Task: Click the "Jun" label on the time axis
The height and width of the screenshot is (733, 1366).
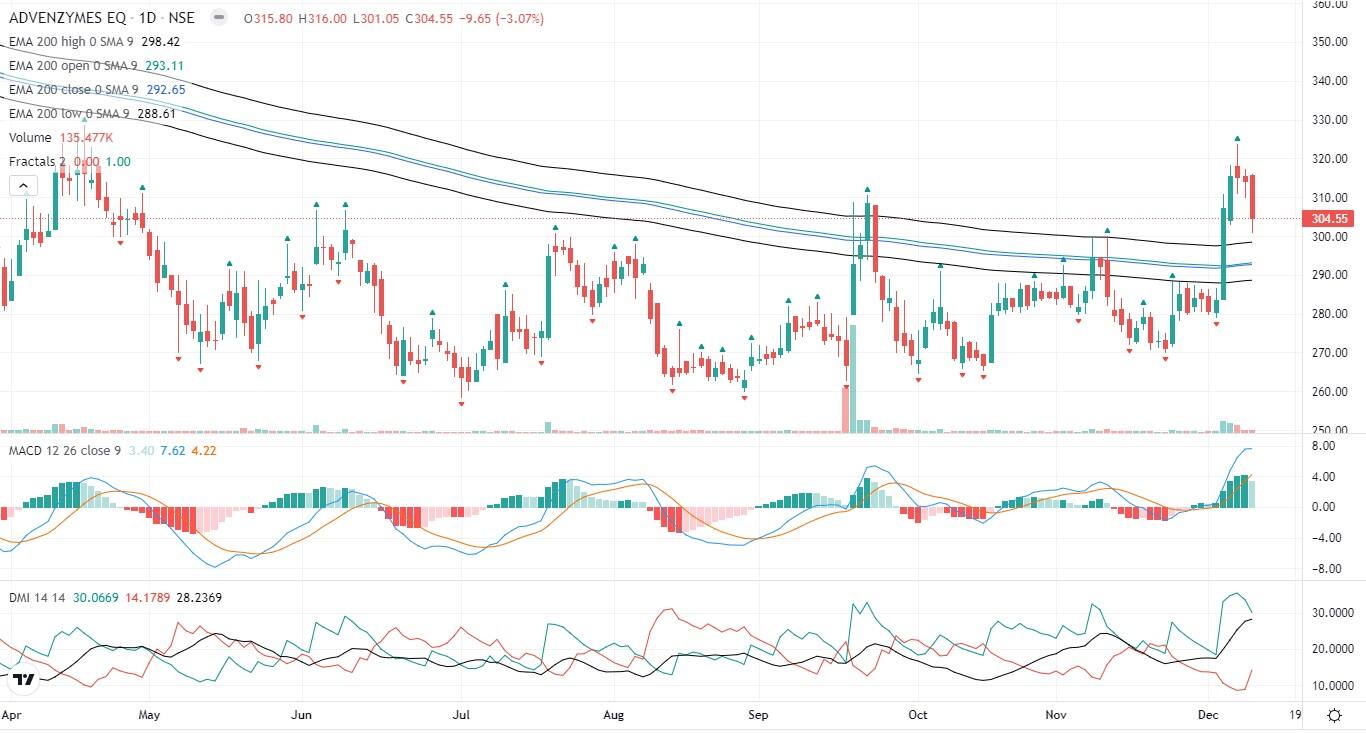Action: pos(301,715)
